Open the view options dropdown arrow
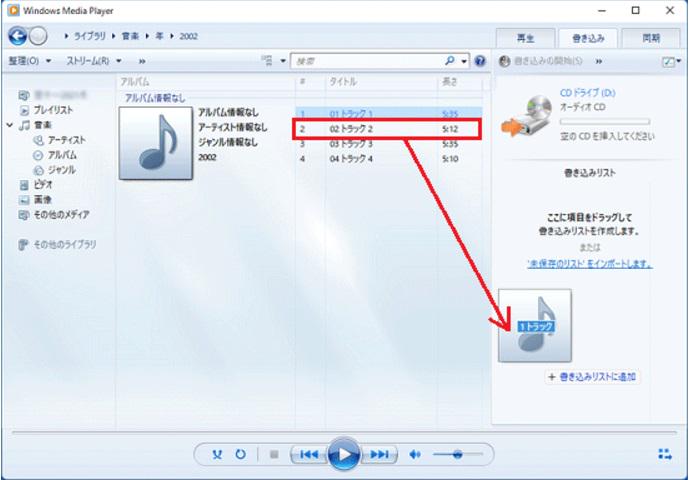Screen dimensions: 690x480 (x=283, y=61)
